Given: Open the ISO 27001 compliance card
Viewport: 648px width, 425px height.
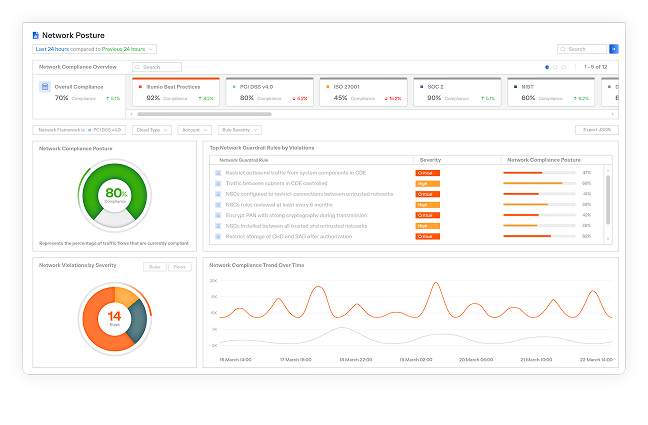Looking at the screenshot, I should [364, 92].
